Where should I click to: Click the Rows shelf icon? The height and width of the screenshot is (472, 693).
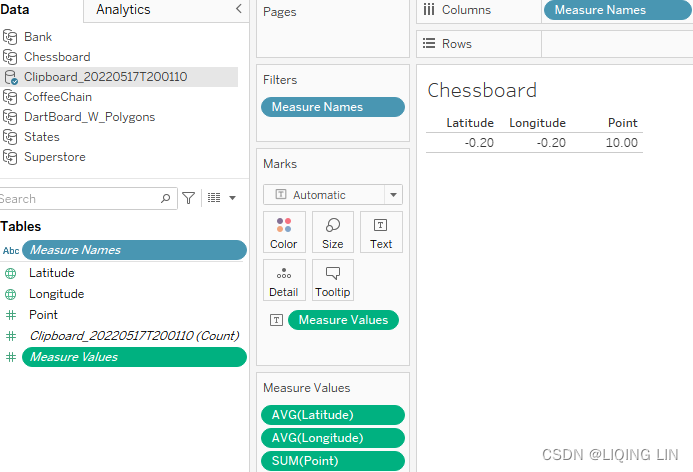tap(429, 43)
